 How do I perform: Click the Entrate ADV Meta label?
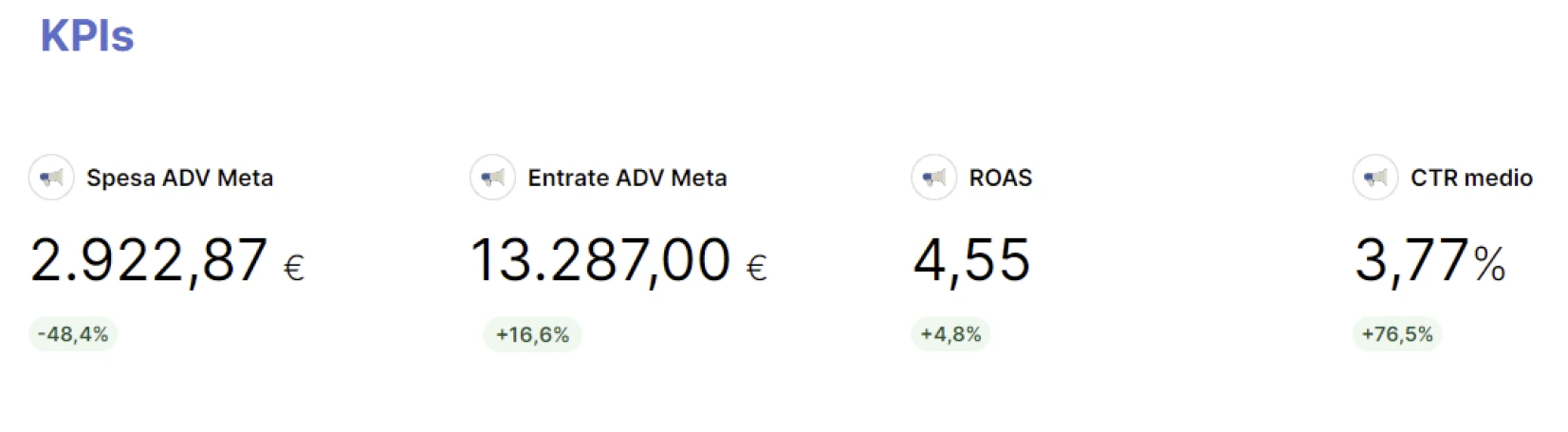pos(627,178)
